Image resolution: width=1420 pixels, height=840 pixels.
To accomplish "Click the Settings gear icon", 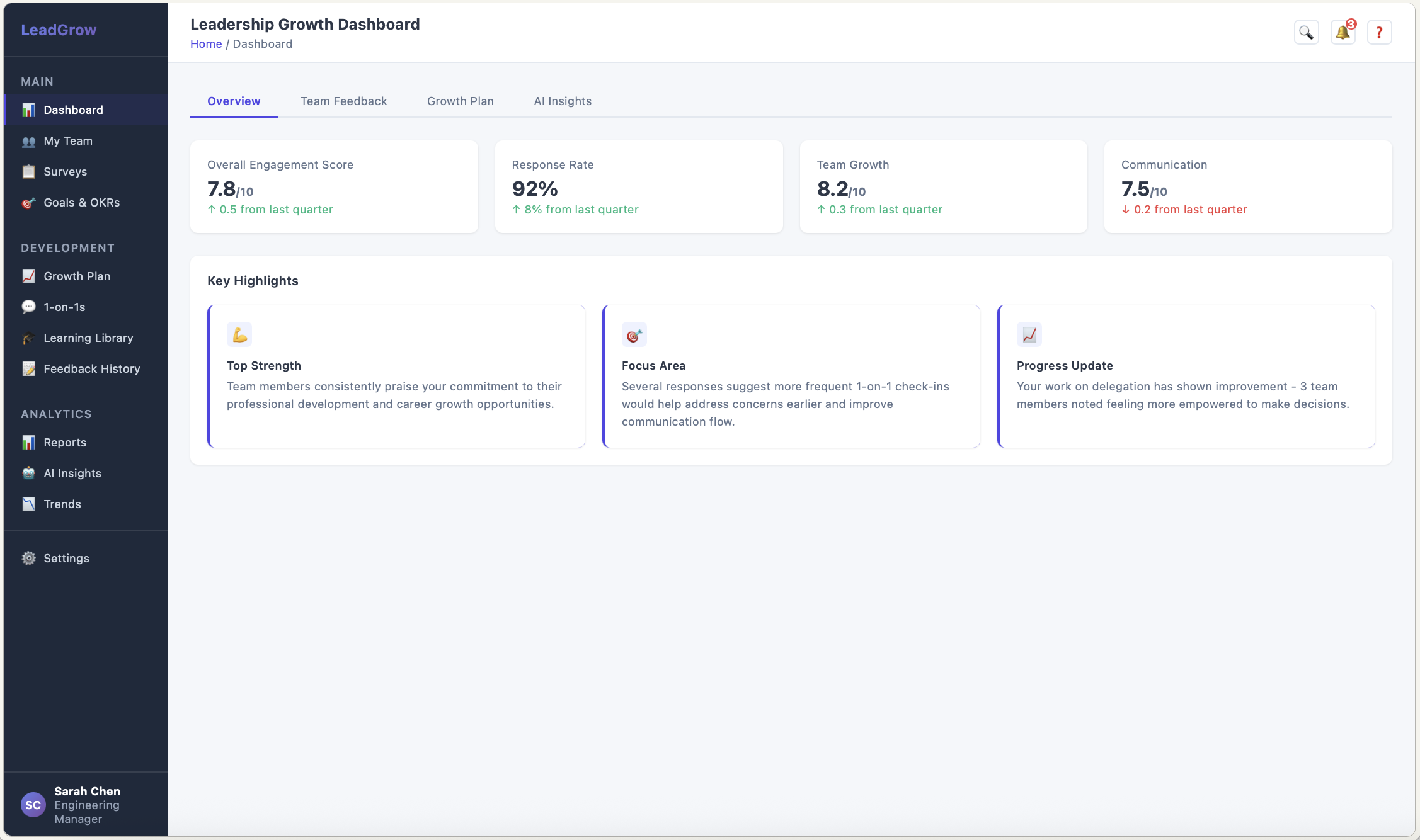I will click(x=28, y=559).
